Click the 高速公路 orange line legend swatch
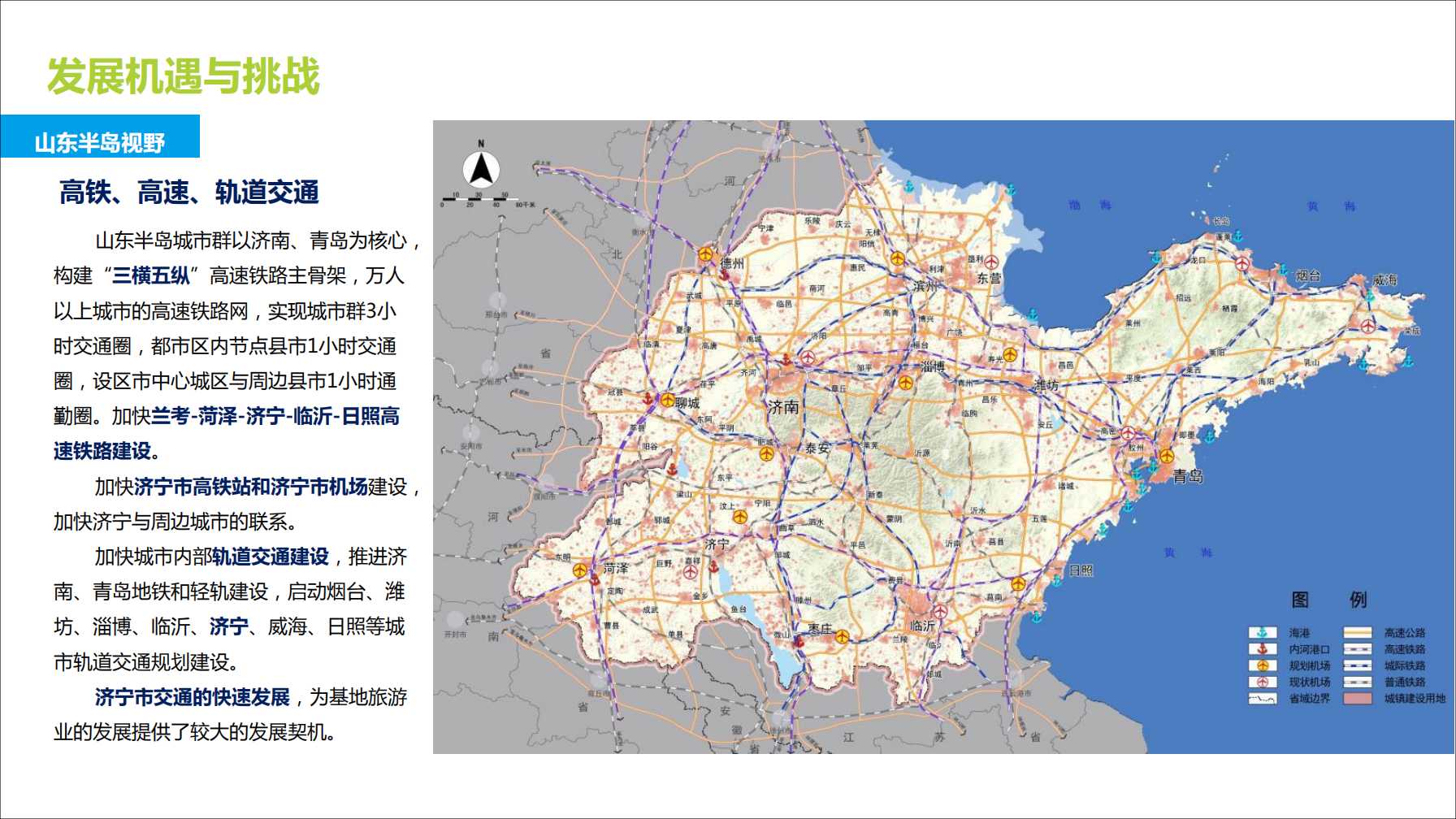 (1357, 633)
